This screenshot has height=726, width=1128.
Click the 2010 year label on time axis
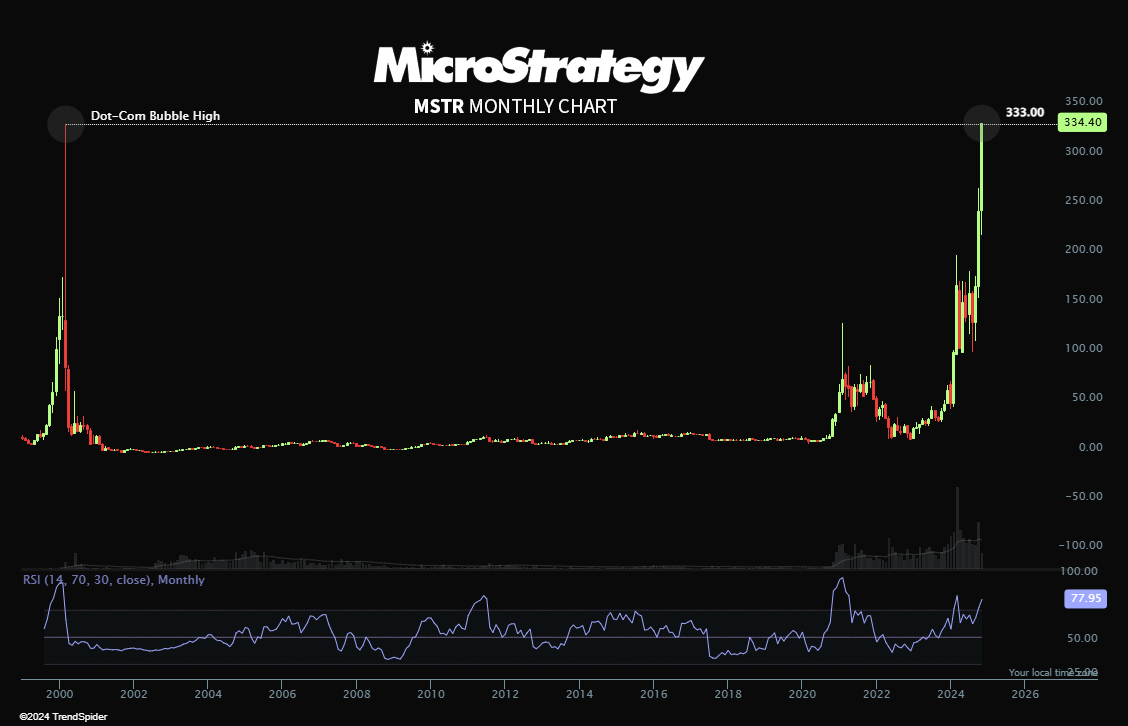coord(430,694)
